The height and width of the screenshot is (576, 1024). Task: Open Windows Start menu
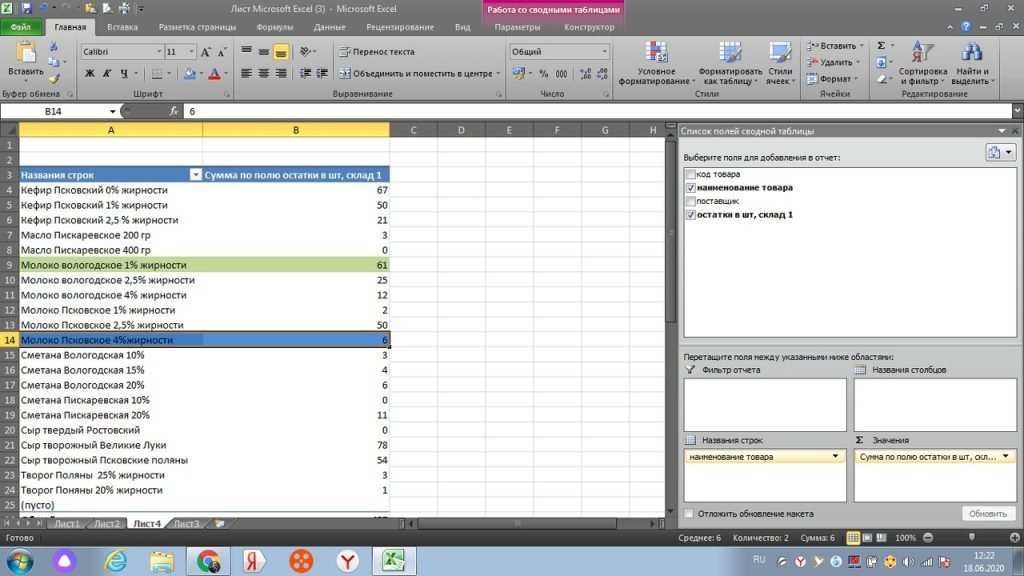[x=20, y=562]
